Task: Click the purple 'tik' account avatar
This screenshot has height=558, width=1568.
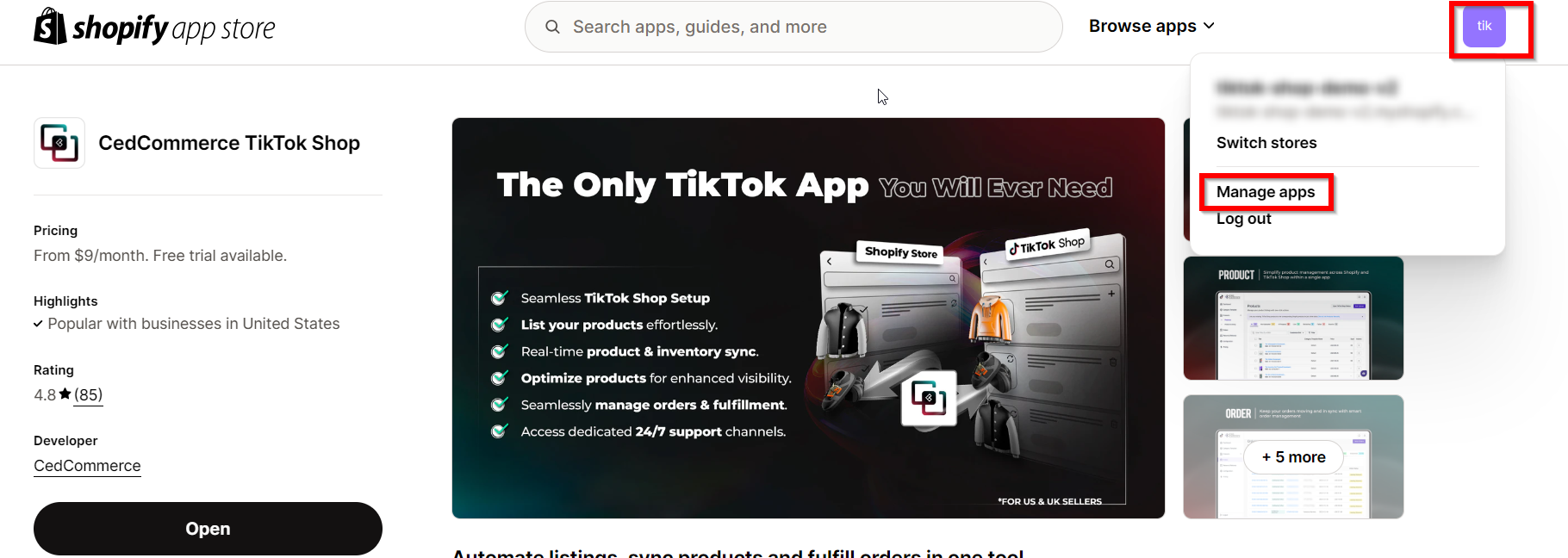Action: coord(1484,27)
